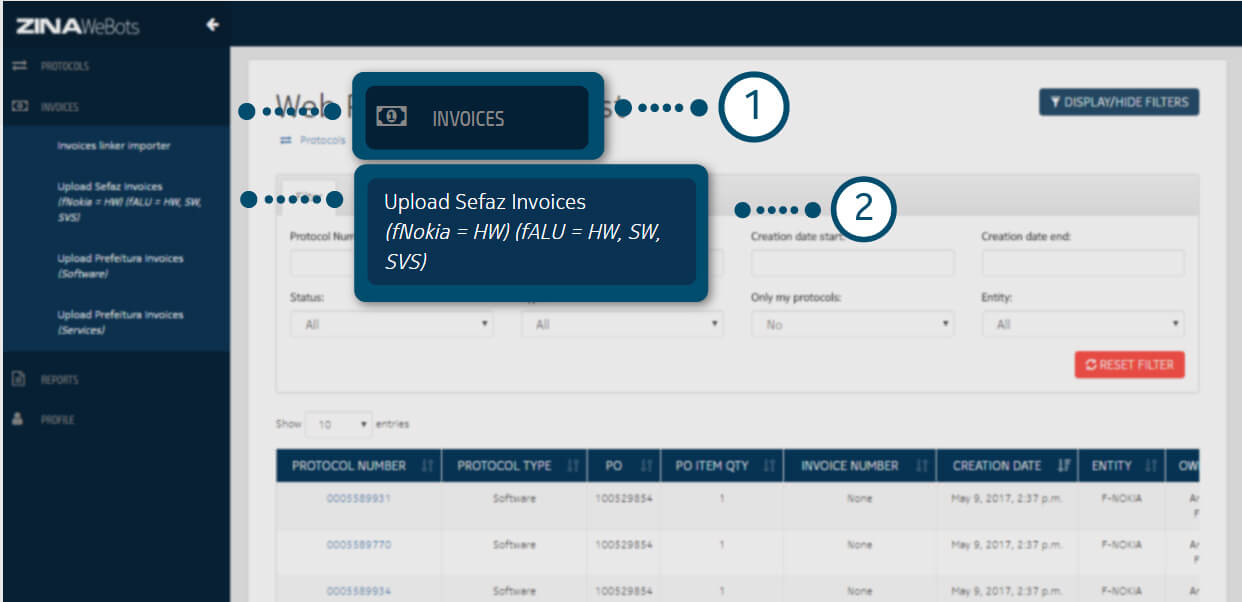
Task: Click the Display/Hide Filters button
Action: [1118, 102]
